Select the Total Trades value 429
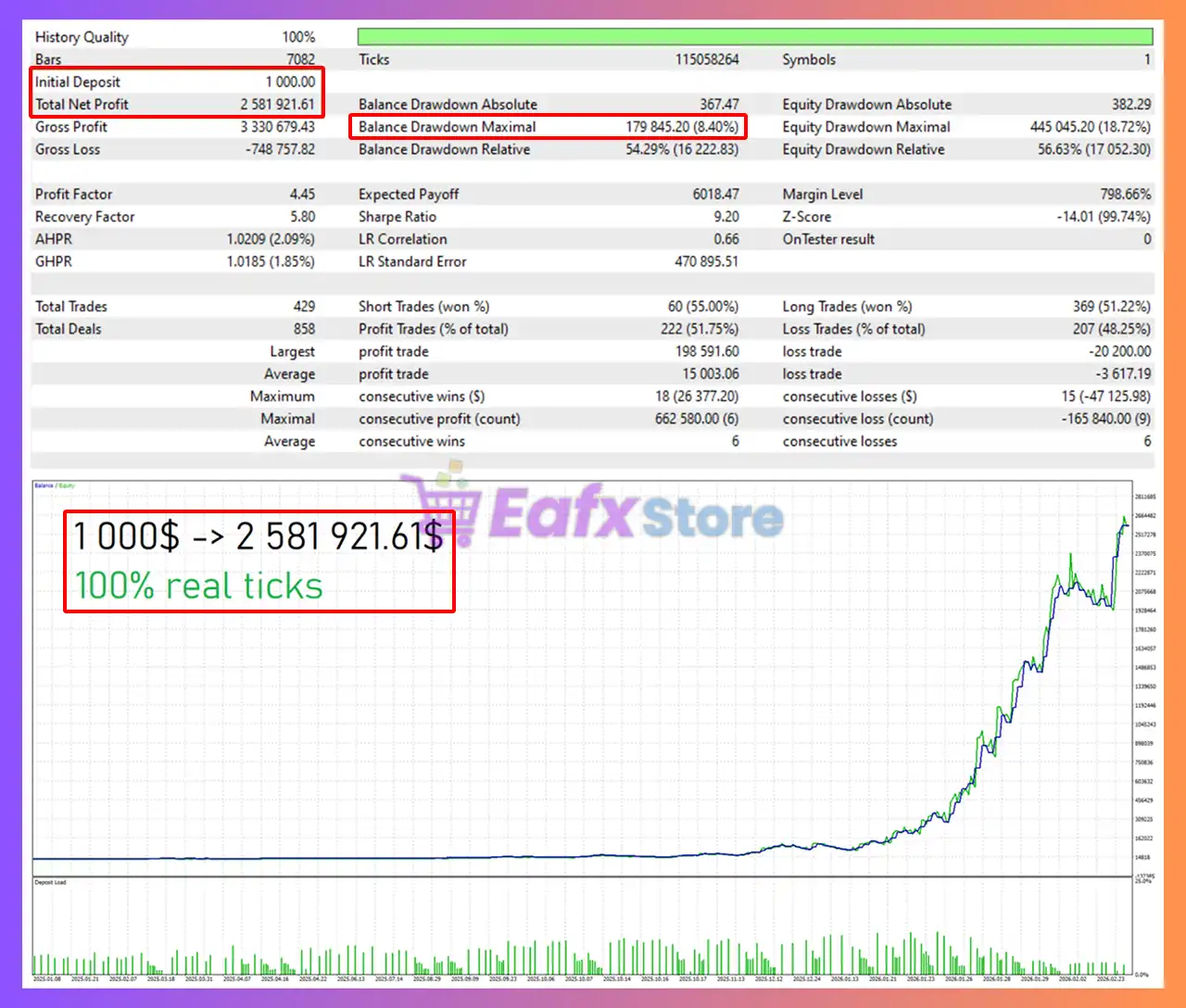 [307, 306]
